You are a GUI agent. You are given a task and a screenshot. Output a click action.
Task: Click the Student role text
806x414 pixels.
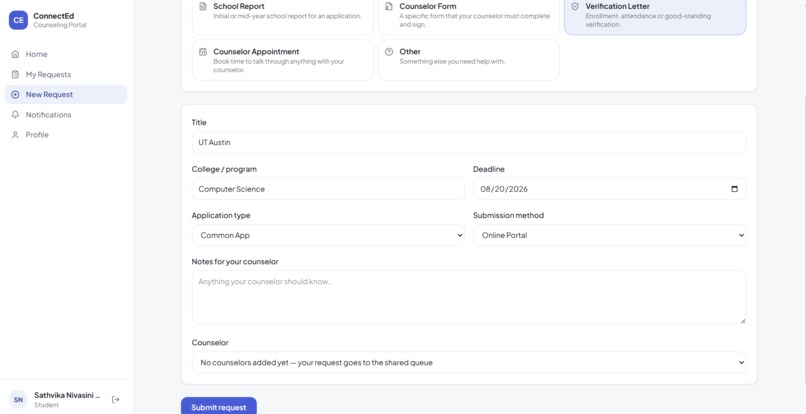click(x=46, y=405)
